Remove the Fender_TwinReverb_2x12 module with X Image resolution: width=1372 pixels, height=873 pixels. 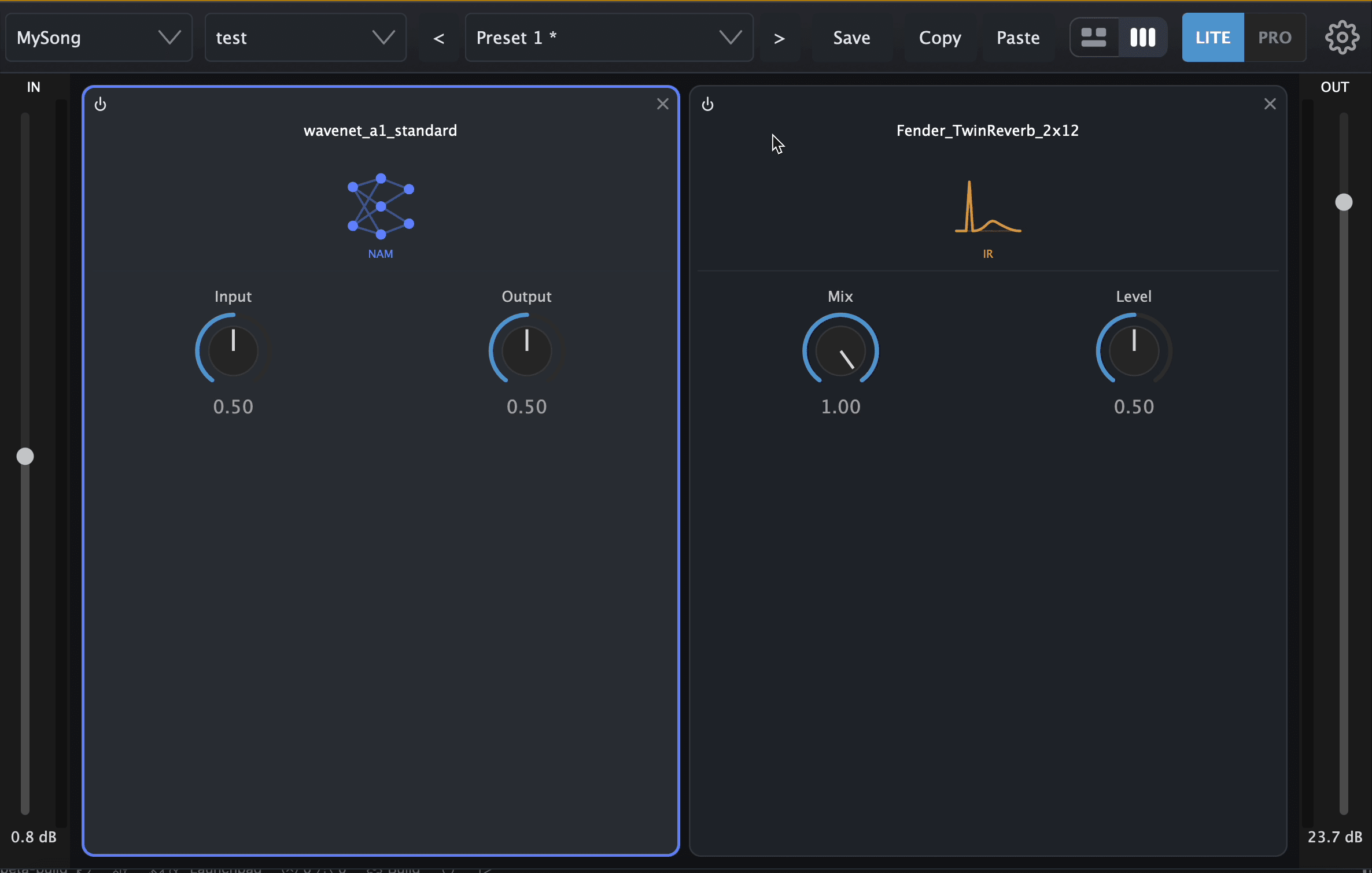click(1270, 104)
